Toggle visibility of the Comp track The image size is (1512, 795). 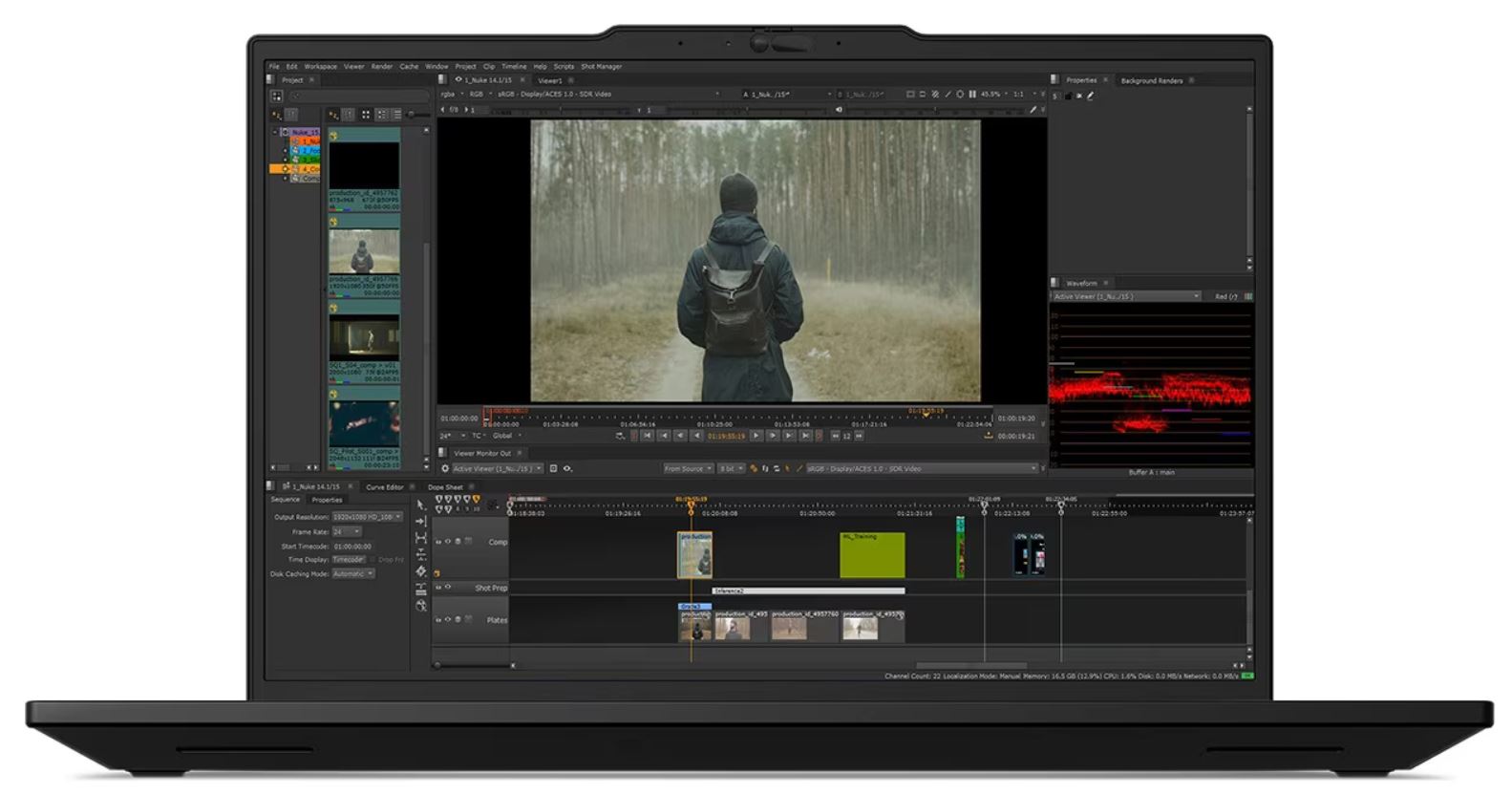point(447,542)
